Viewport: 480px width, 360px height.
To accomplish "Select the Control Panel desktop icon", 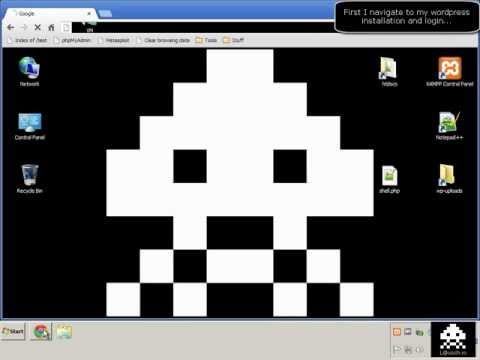I will point(29,126).
